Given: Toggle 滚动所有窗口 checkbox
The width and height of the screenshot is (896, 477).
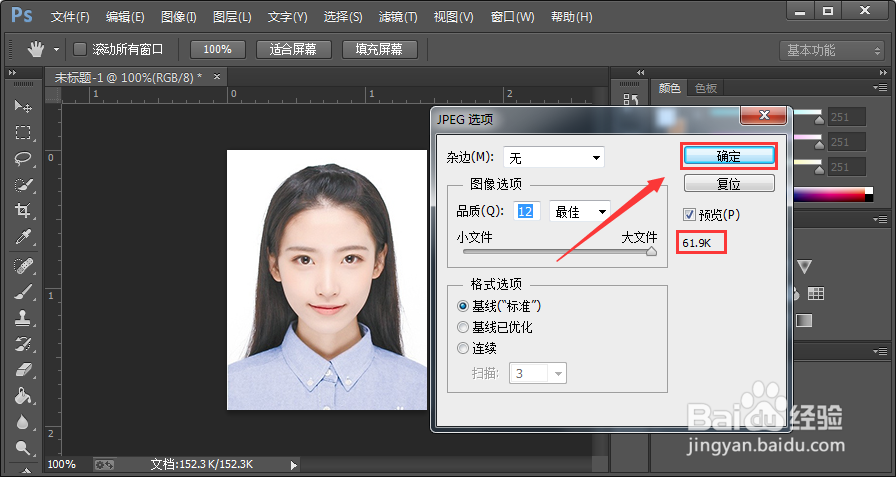Looking at the screenshot, I should click(x=80, y=50).
